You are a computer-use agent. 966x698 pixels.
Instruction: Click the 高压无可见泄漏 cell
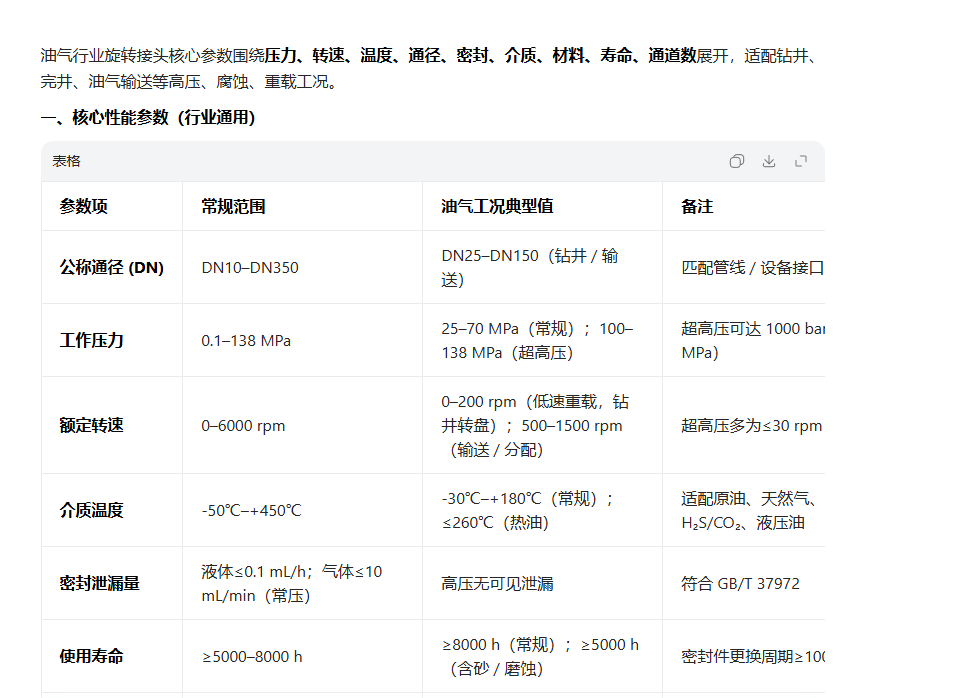pyautogui.click(x=497, y=584)
